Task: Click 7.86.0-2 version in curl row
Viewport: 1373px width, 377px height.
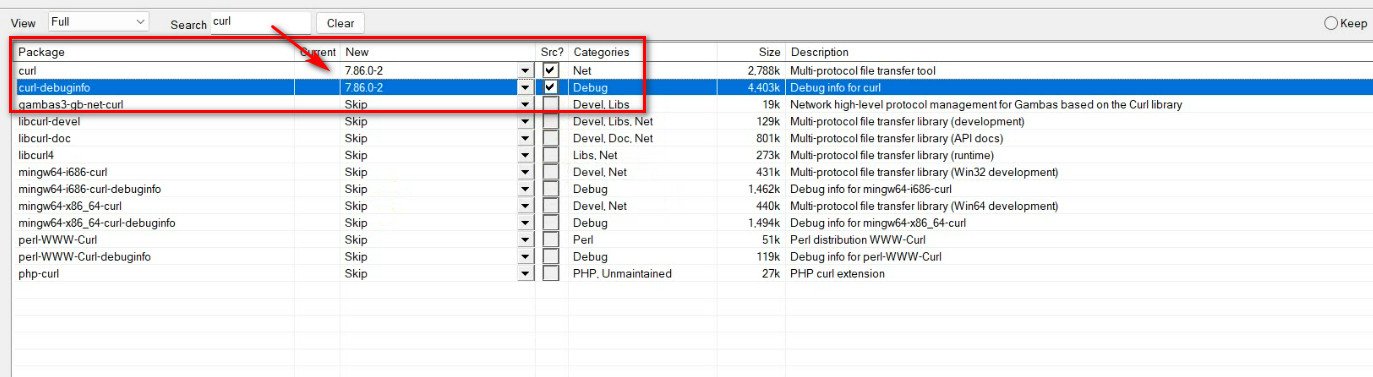Action: tap(364, 71)
